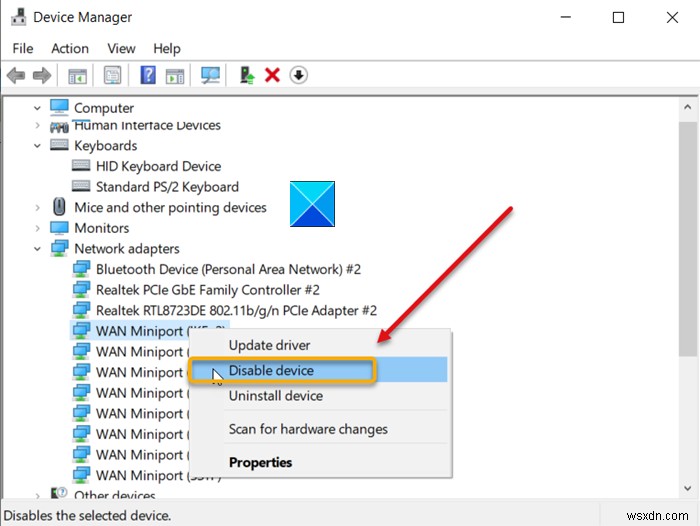700x526 pixels.
Task: Click the Bluetooth Device adapter icon
Action: click(x=81, y=269)
